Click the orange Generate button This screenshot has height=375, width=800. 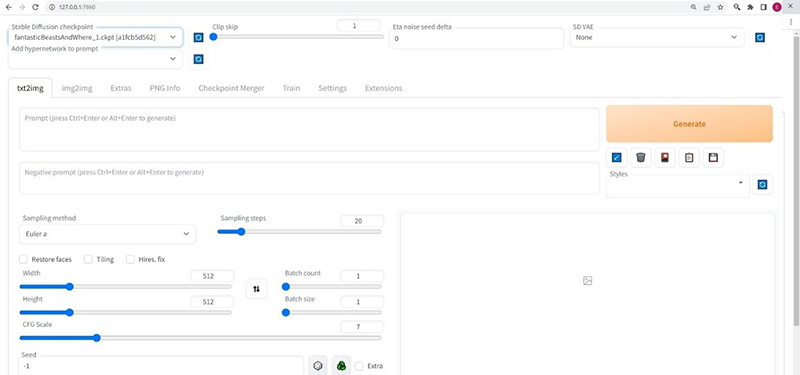point(689,124)
